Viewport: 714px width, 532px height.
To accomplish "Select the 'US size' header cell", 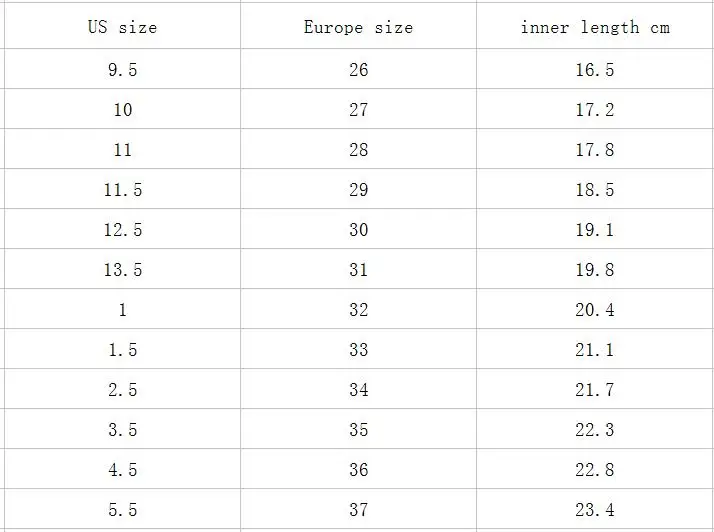I will tap(122, 26).
